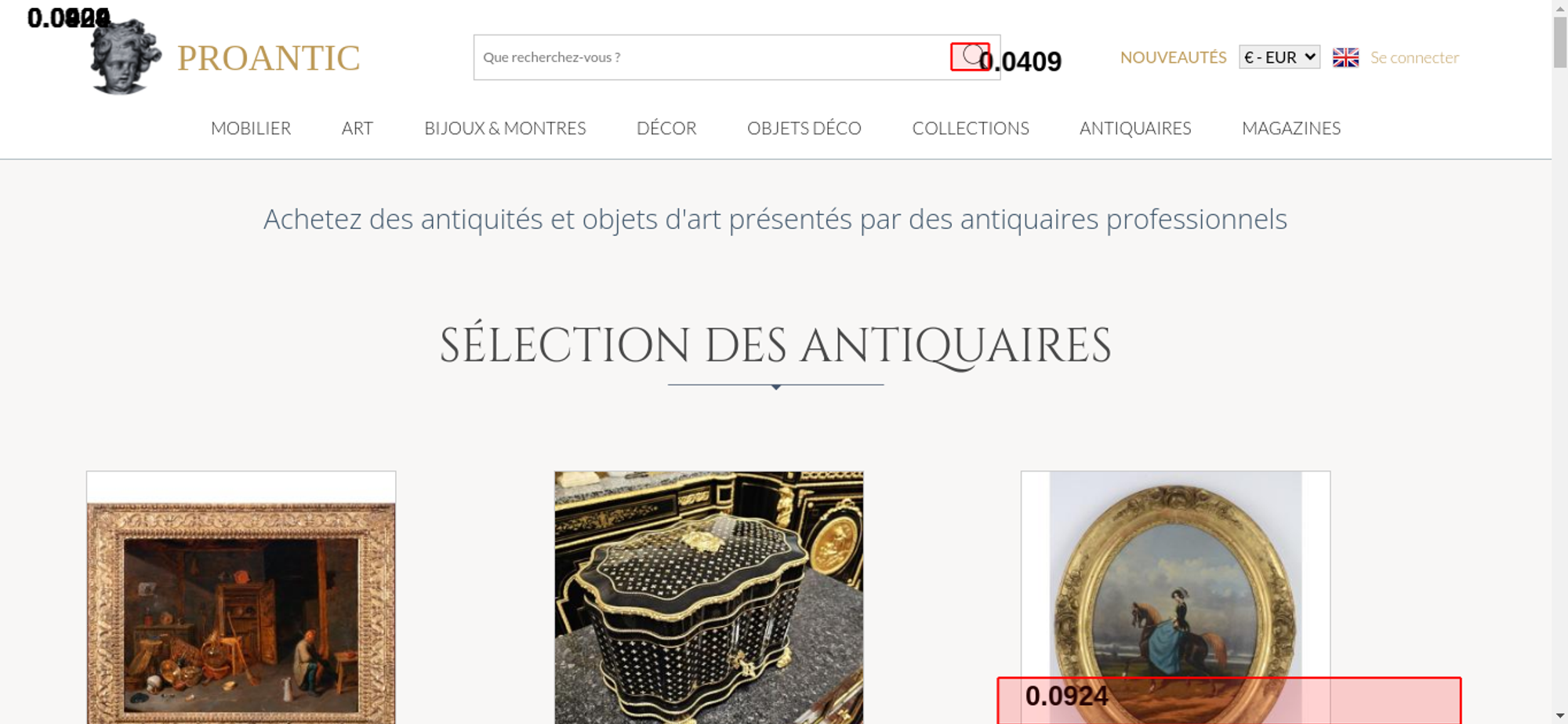Switch language via the UK flag icon
Viewport: 1568px width, 724px height.
pyautogui.click(x=1345, y=57)
